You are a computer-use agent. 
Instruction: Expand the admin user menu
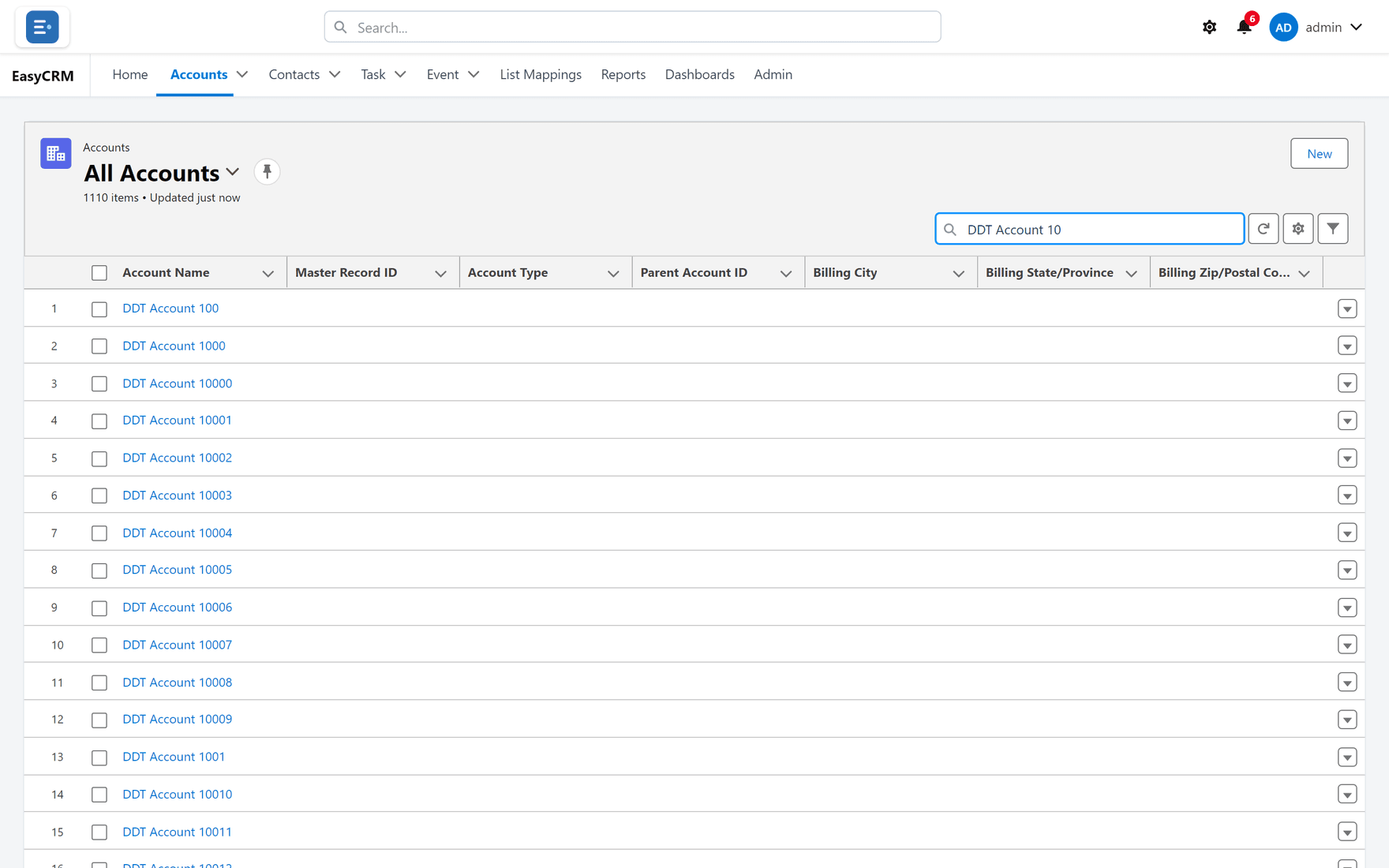pyautogui.click(x=1356, y=27)
